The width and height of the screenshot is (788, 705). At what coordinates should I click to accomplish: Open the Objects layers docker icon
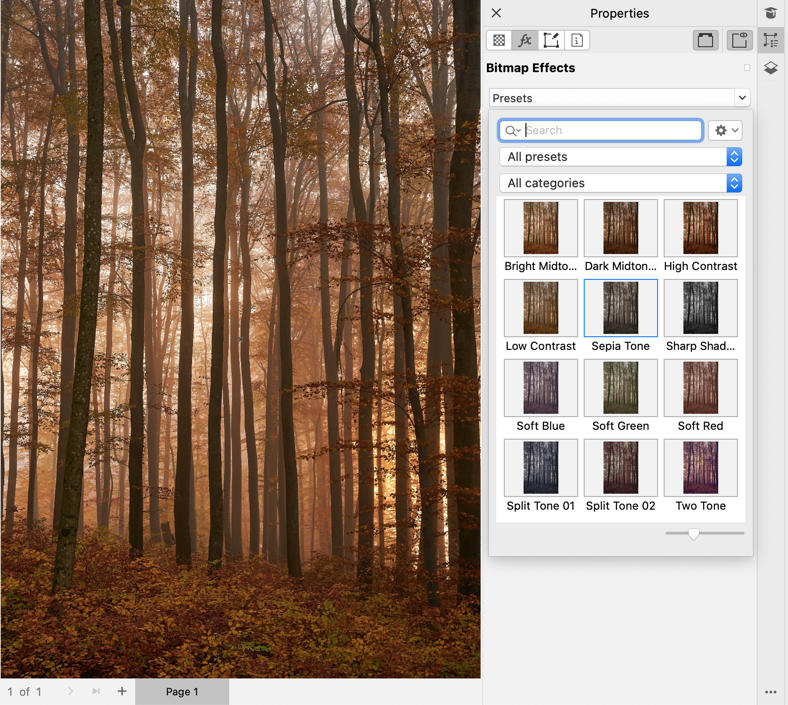[x=771, y=68]
